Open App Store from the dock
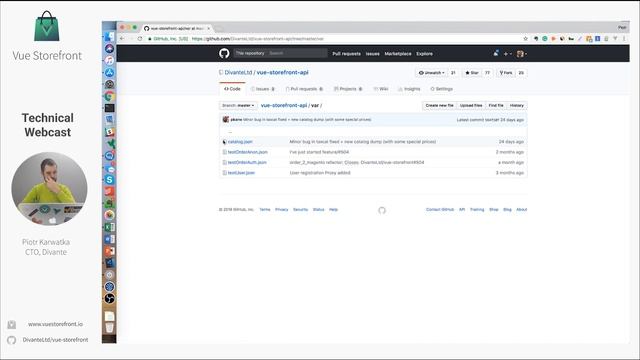The height and width of the screenshot is (360, 640). pos(109,72)
